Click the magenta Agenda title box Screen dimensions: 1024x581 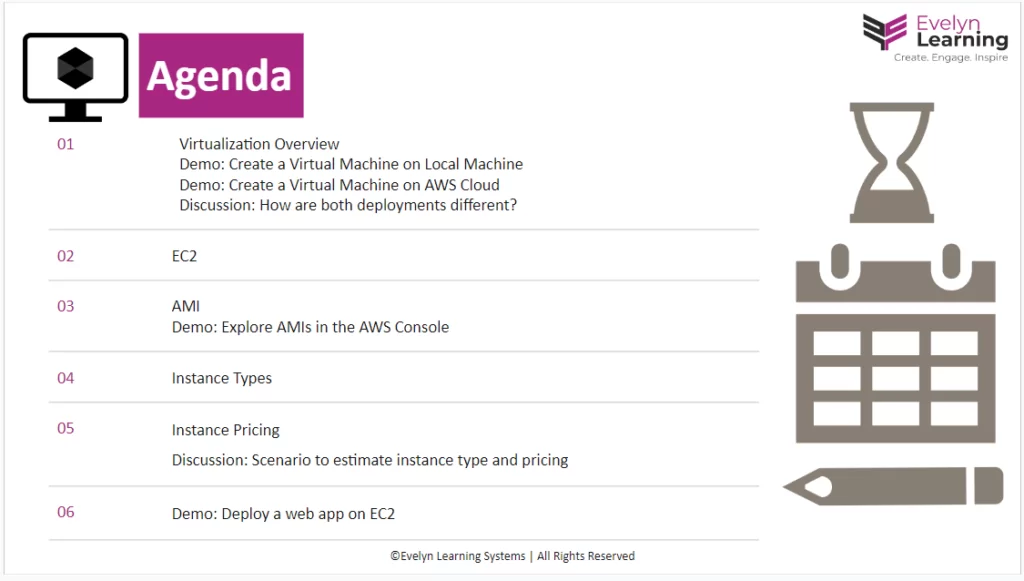tap(221, 76)
